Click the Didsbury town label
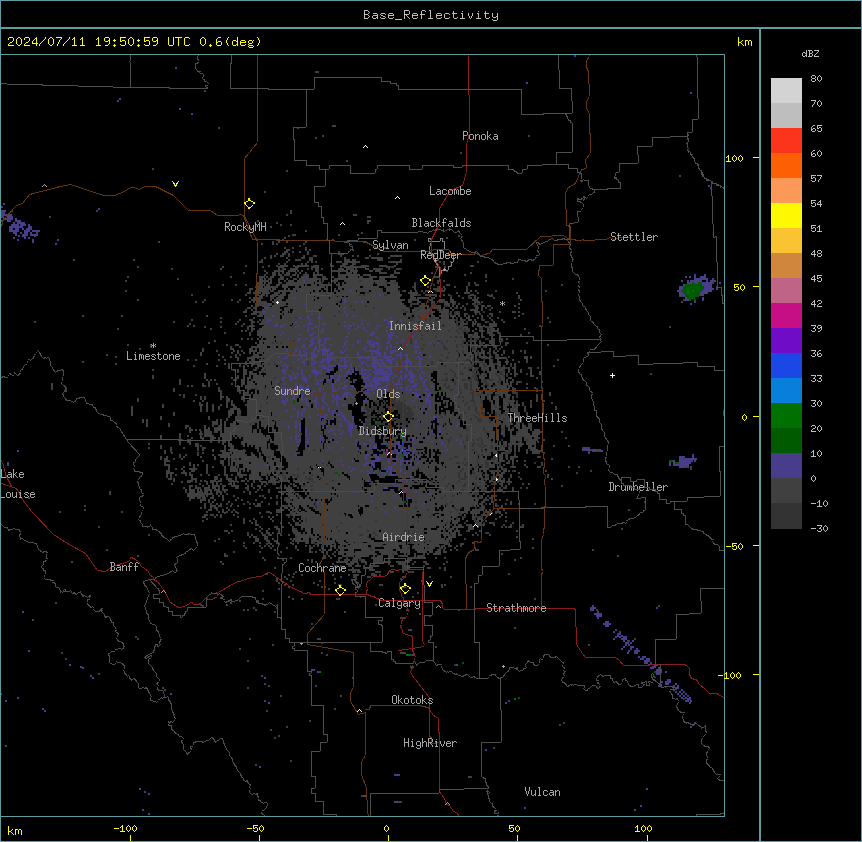Image resolution: width=862 pixels, height=842 pixels. 383,431
